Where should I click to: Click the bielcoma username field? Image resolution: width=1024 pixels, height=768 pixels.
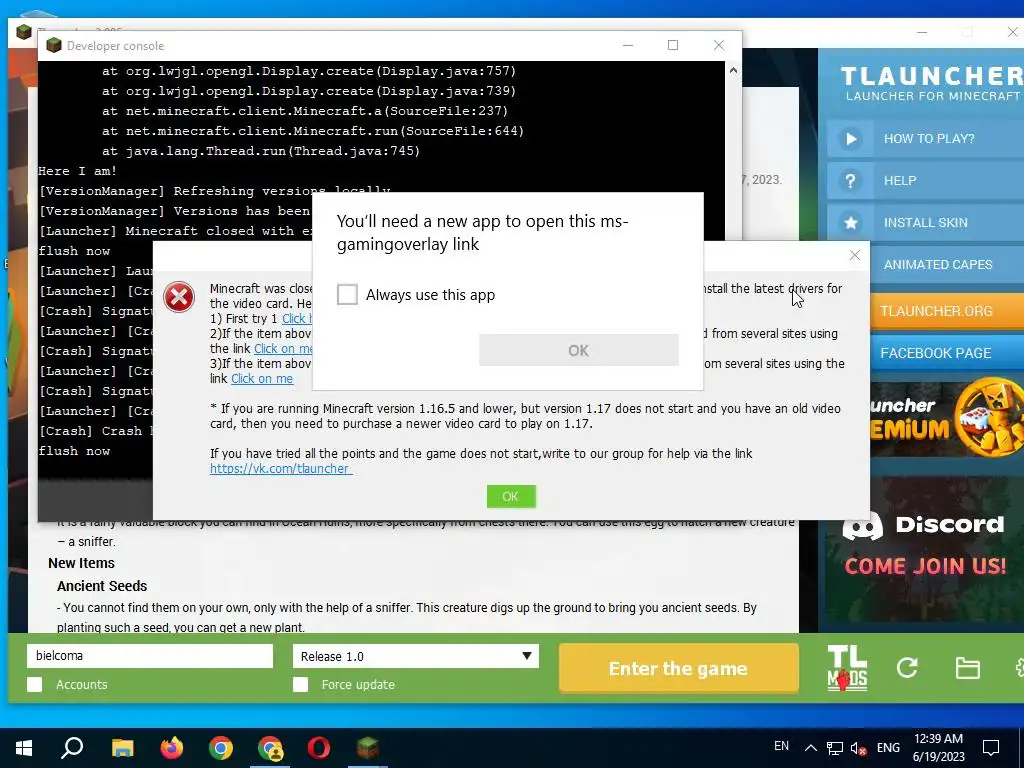(150, 656)
